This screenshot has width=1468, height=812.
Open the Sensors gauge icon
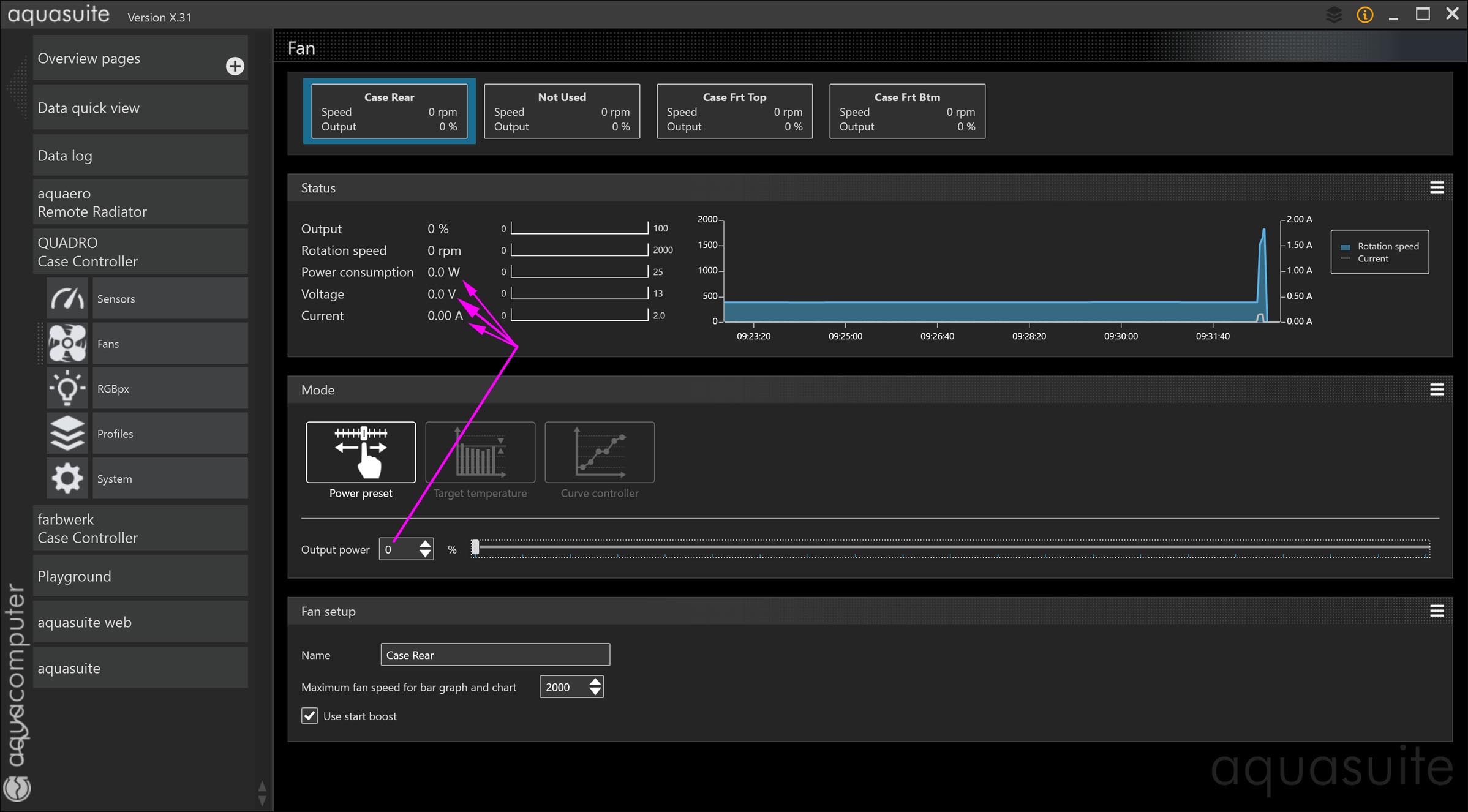67,299
